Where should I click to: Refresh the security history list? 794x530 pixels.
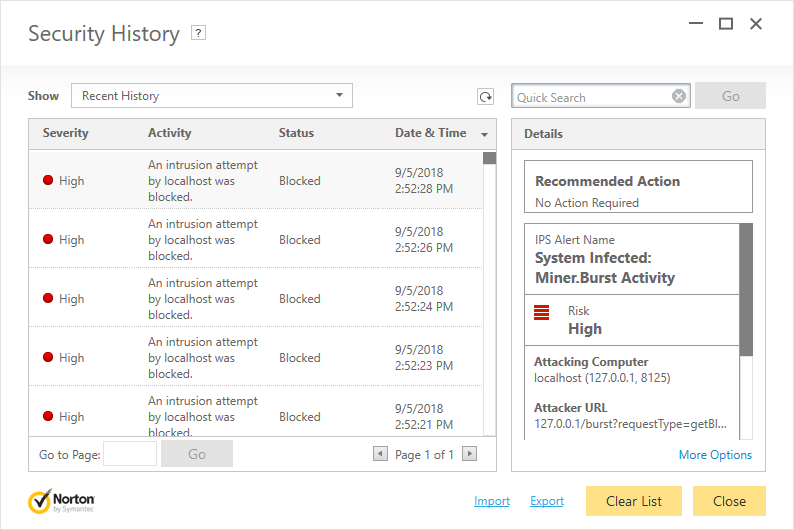[486, 97]
